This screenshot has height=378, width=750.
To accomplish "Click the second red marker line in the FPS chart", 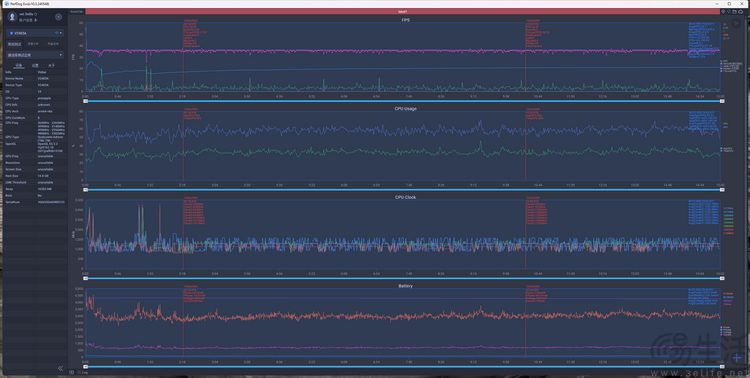I will (x=526, y=57).
